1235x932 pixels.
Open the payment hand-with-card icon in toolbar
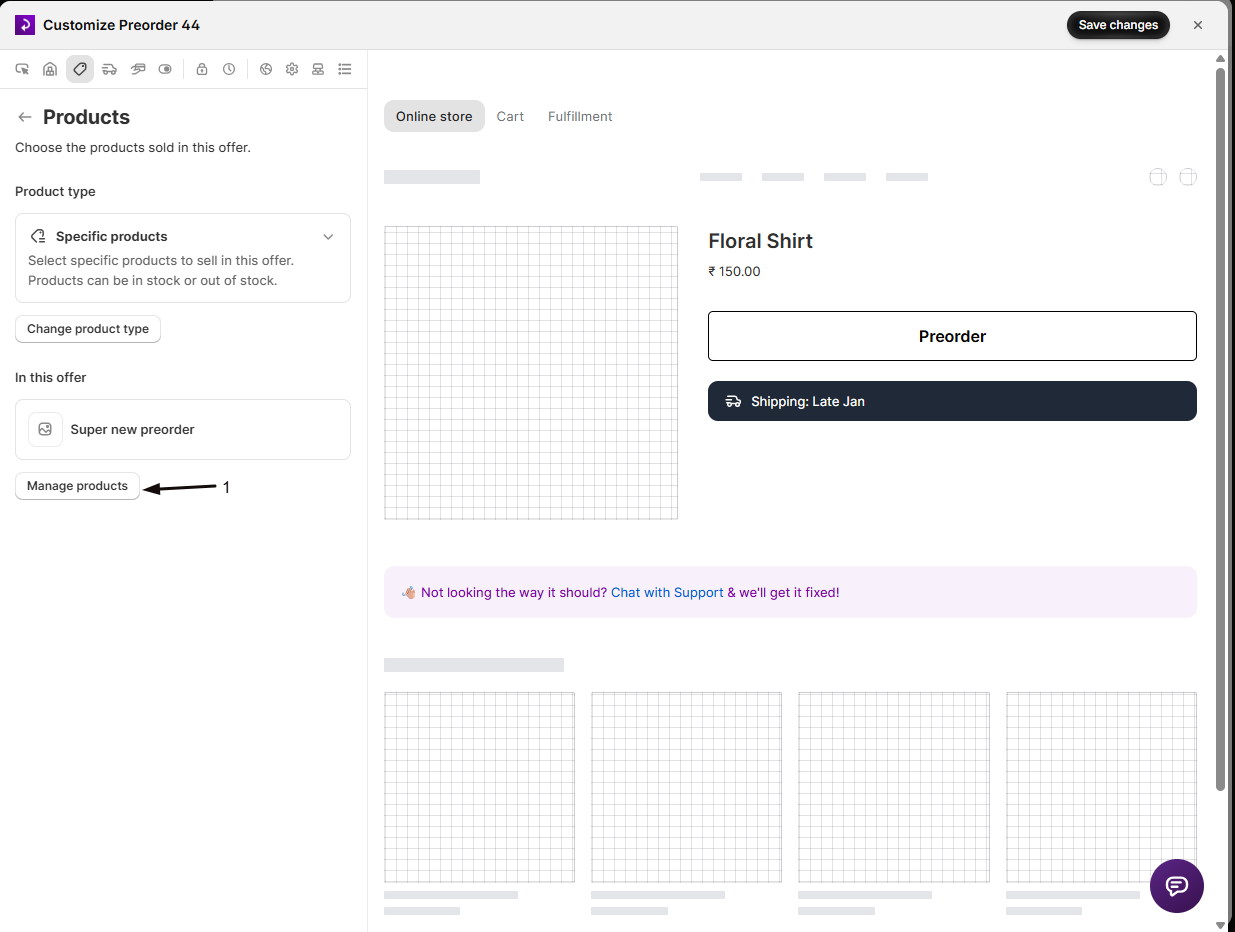click(x=138, y=69)
